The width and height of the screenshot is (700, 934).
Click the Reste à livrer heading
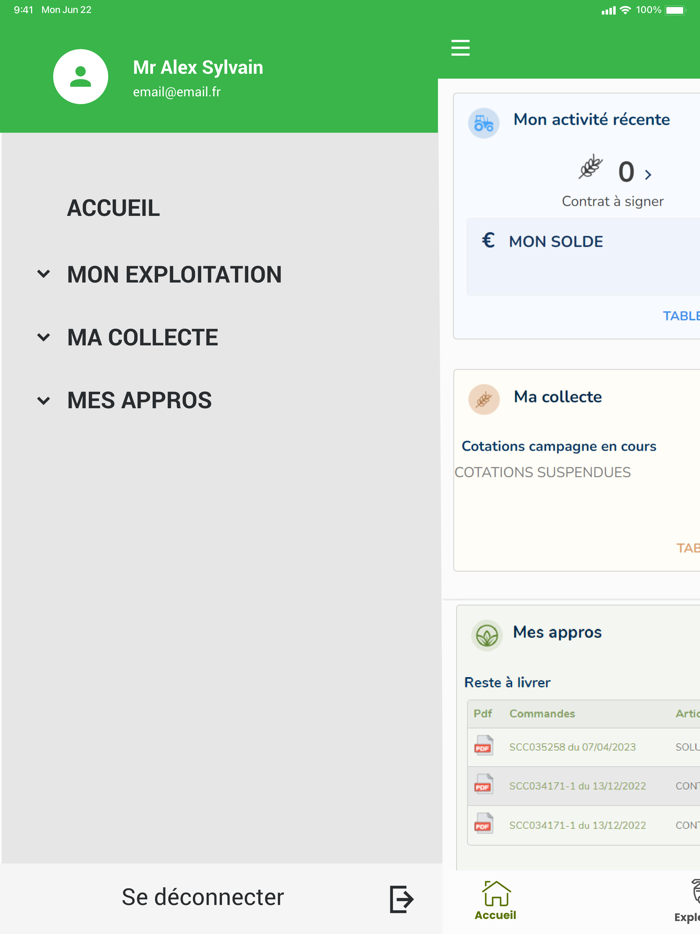tap(507, 683)
